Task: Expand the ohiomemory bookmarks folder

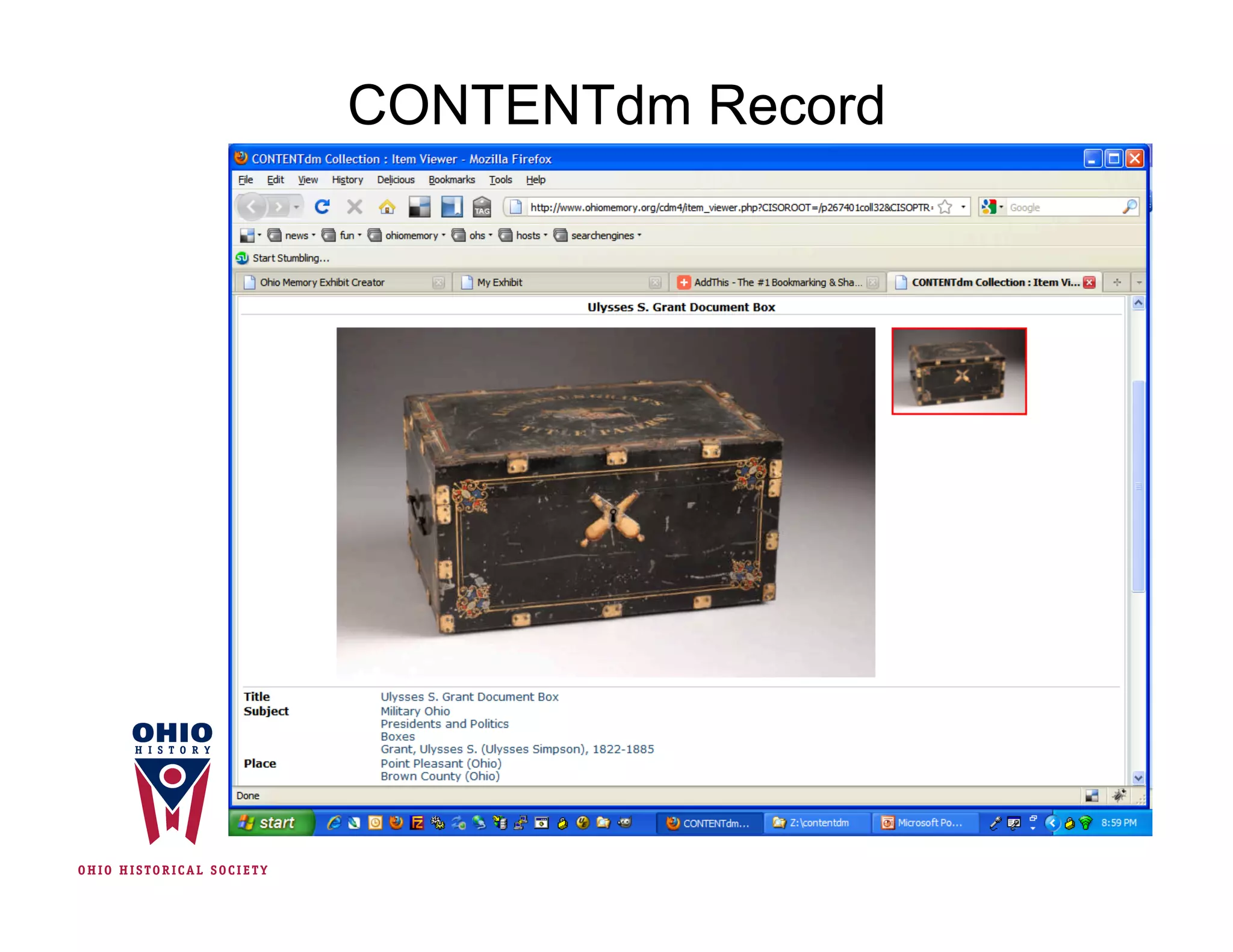Action: [406, 235]
